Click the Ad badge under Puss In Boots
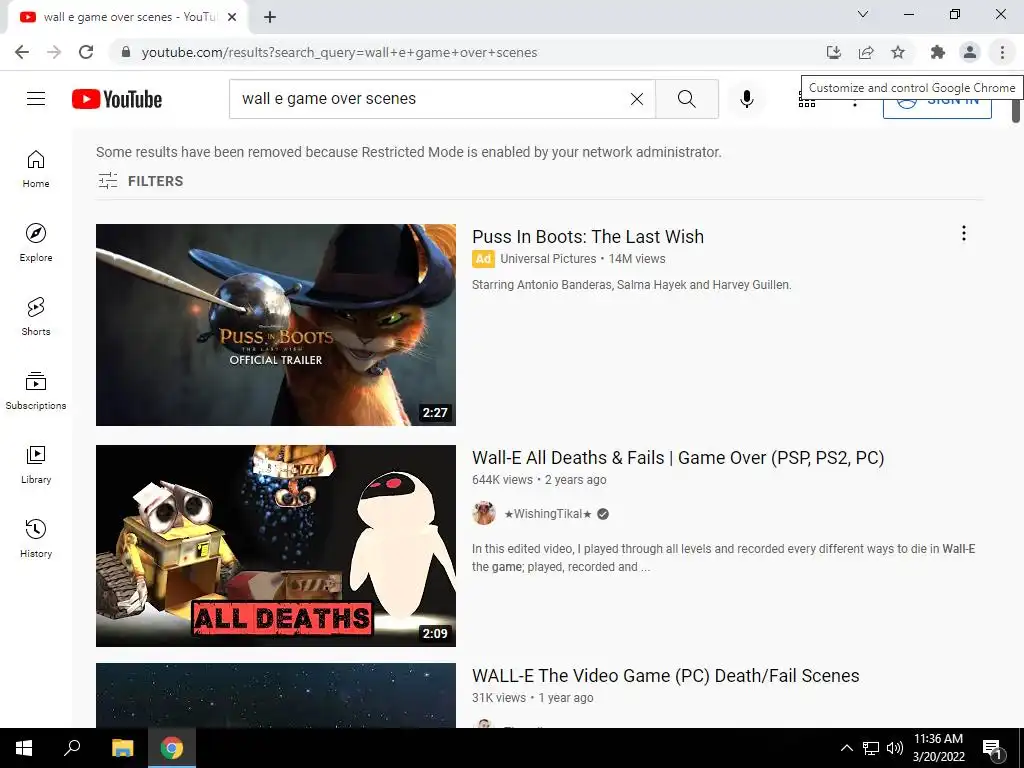The width and height of the screenshot is (1024, 768). click(483, 259)
